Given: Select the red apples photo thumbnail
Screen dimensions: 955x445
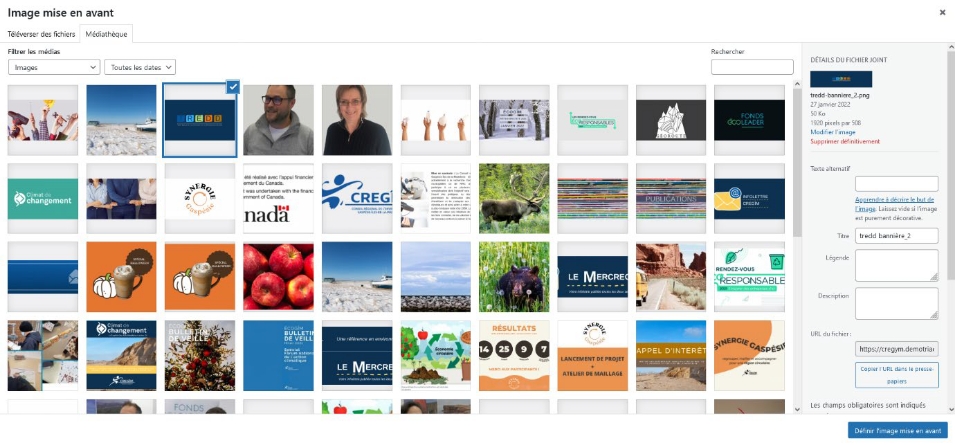Looking at the screenshot, I should (278, 277).
